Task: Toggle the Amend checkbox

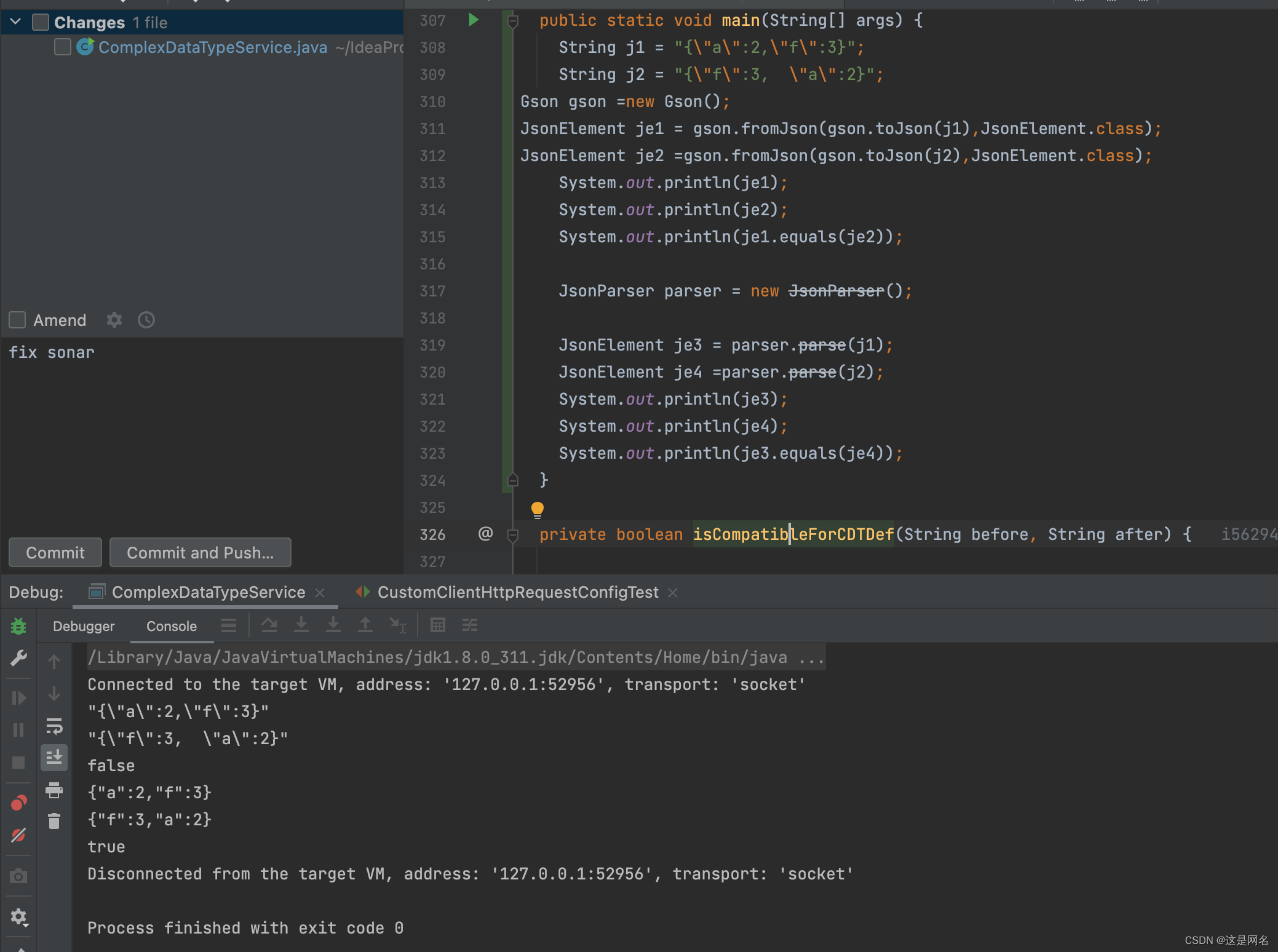Action: coord(18,319)
